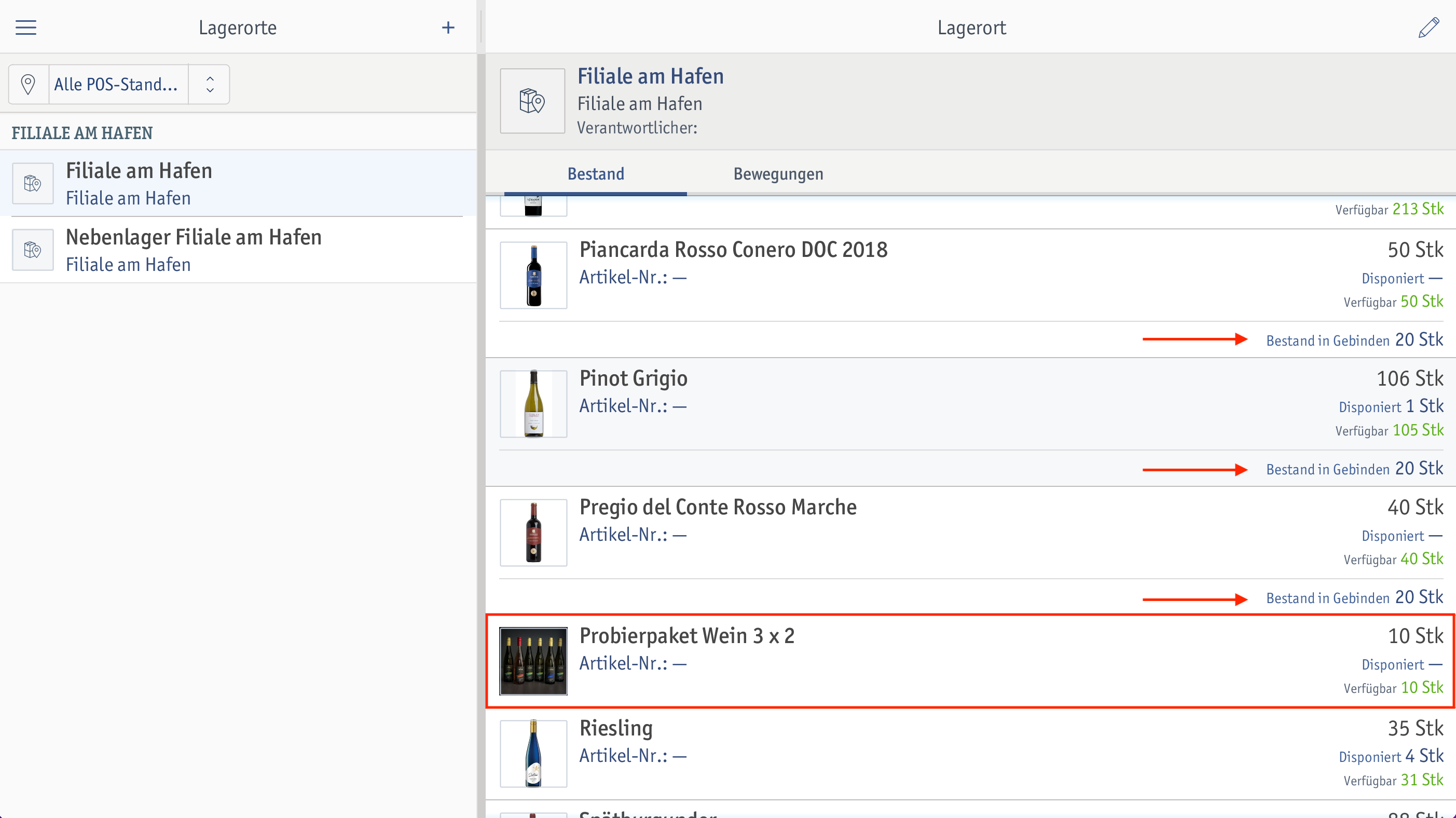Viewport: 1456px width, 818px height.
Task: Click the location pin filter icon
Action: click(28, 84)
